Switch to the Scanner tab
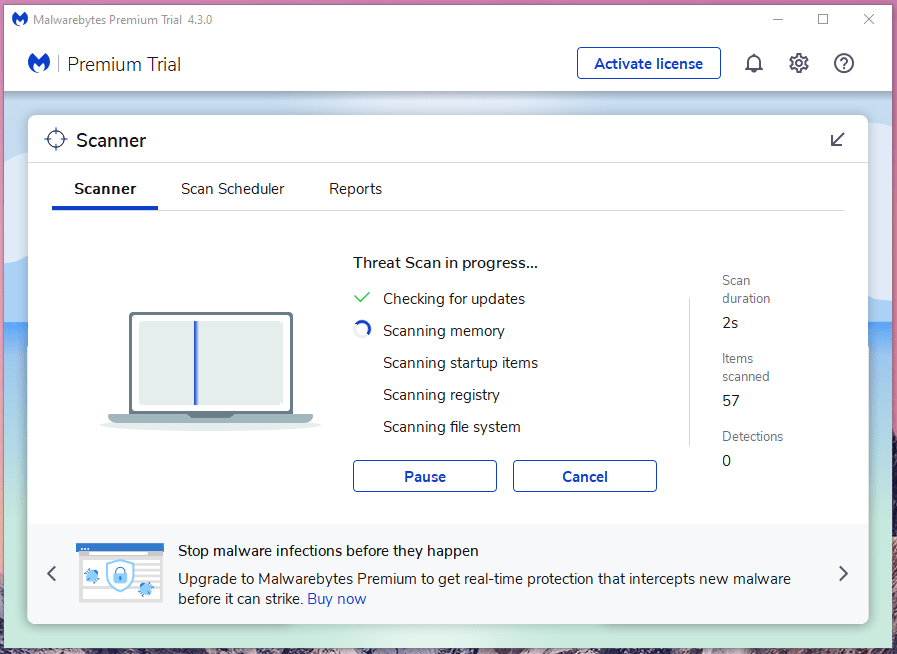 [x=105, y=189]
